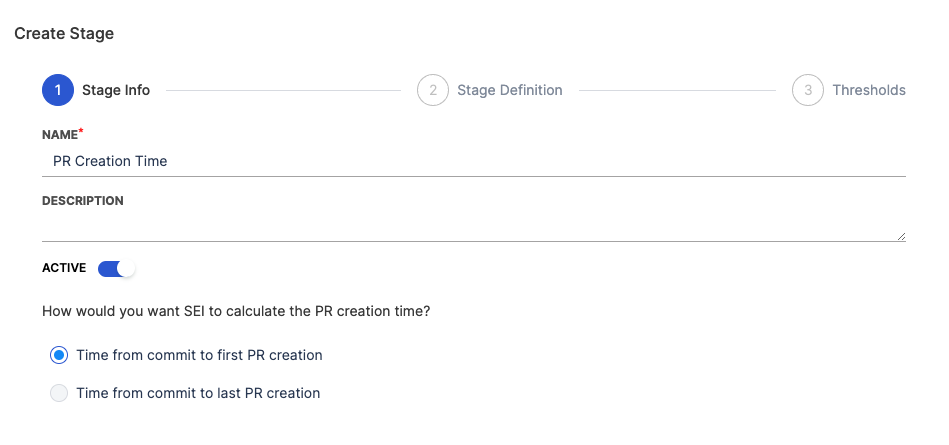Click the DESCRIPTION field label
This screenshot has height=445, width=949.
(x=83, y=201)
